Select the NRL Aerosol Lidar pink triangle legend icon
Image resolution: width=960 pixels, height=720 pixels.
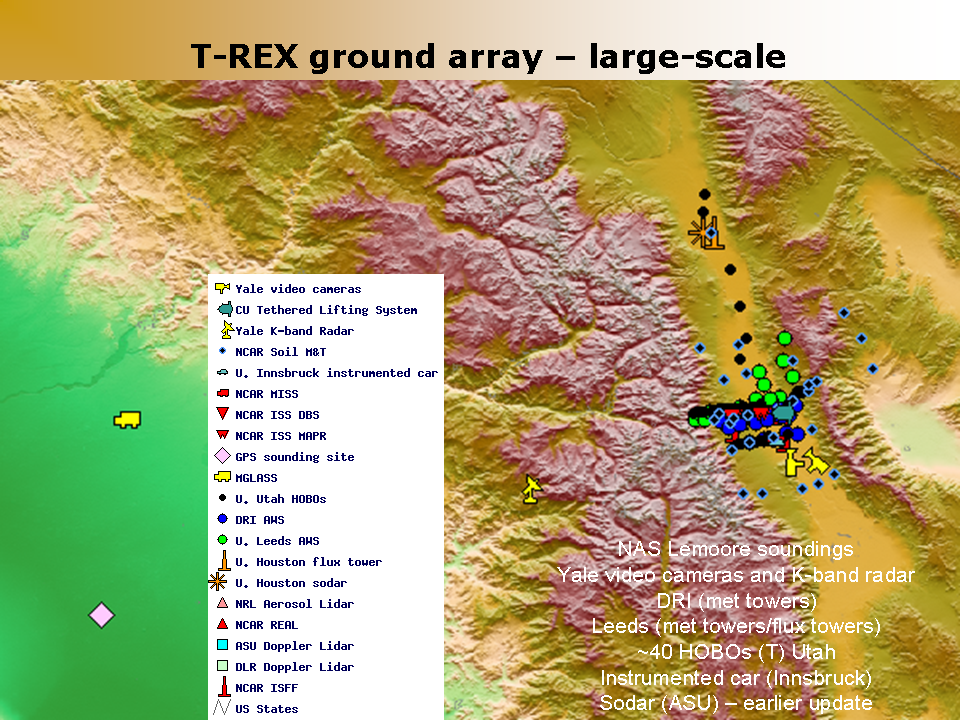[223, 603]
